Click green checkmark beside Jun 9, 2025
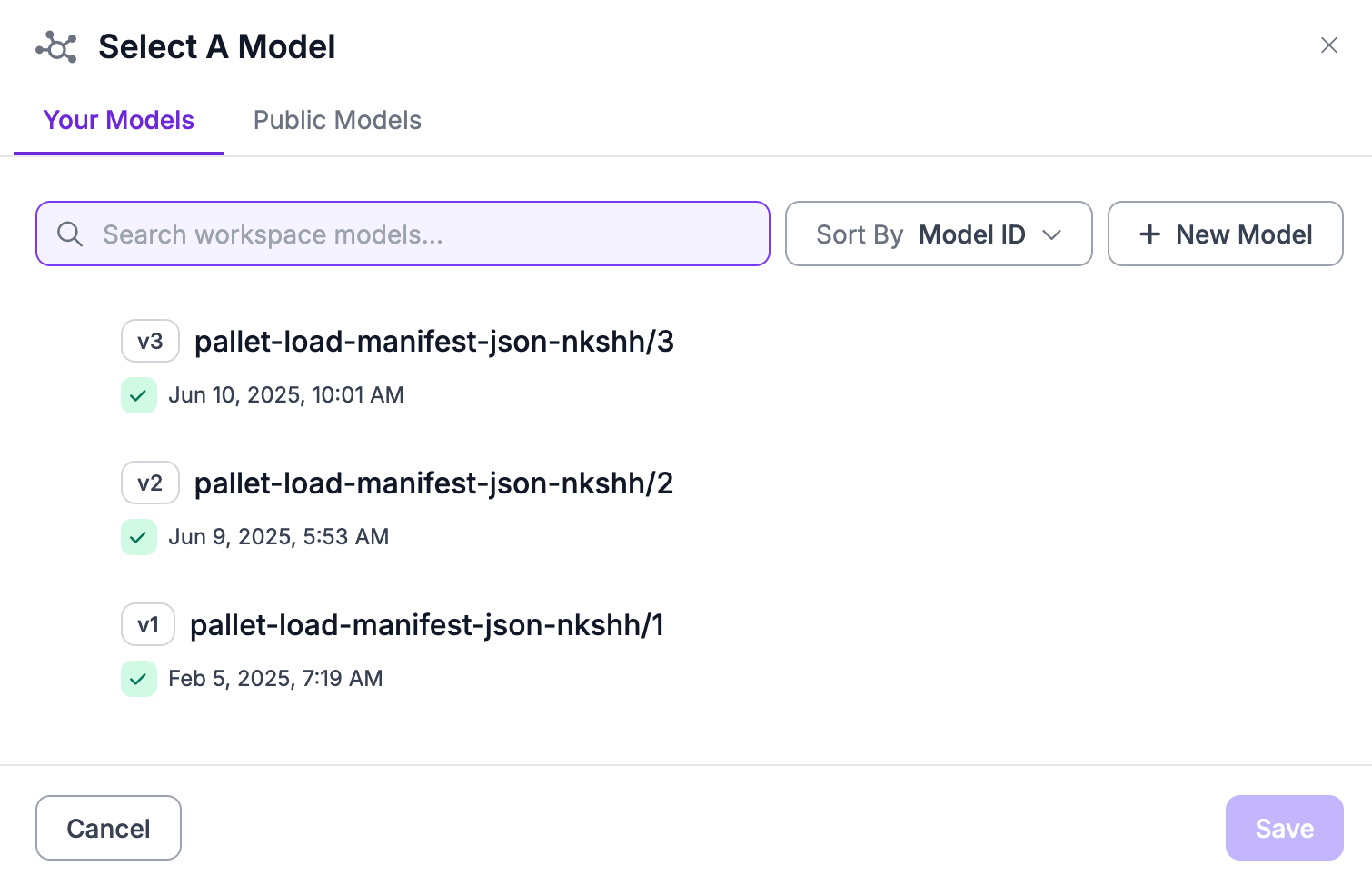This screenshot has height=876, width=1372. (139, 537)
